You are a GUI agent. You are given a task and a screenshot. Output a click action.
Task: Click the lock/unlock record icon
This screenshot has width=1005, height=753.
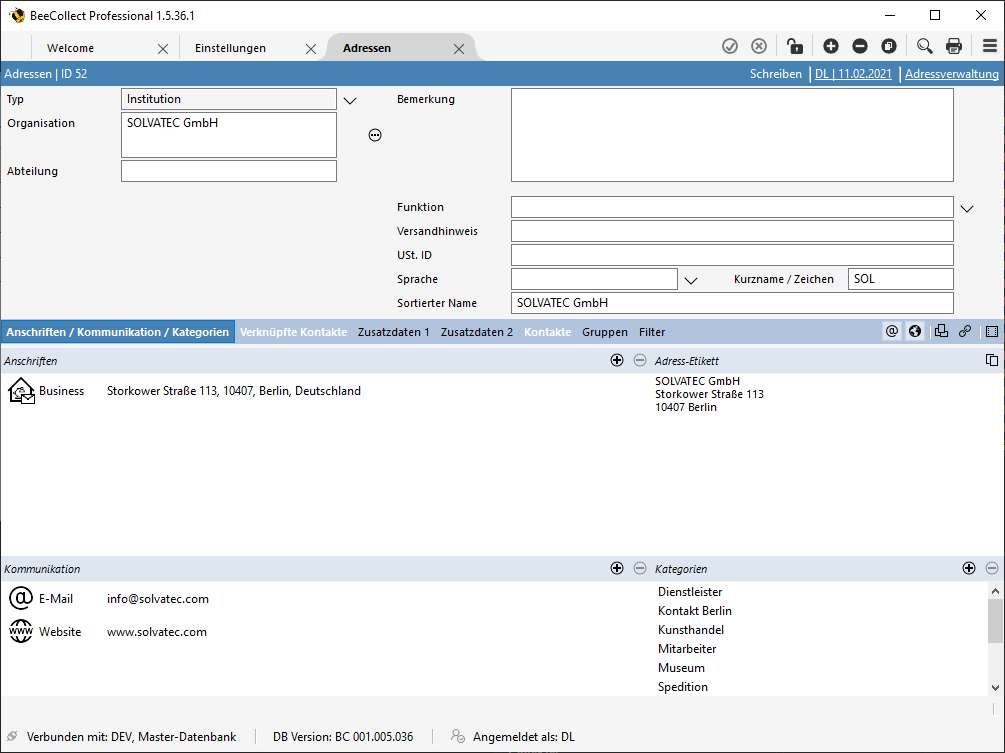point(794,46)
